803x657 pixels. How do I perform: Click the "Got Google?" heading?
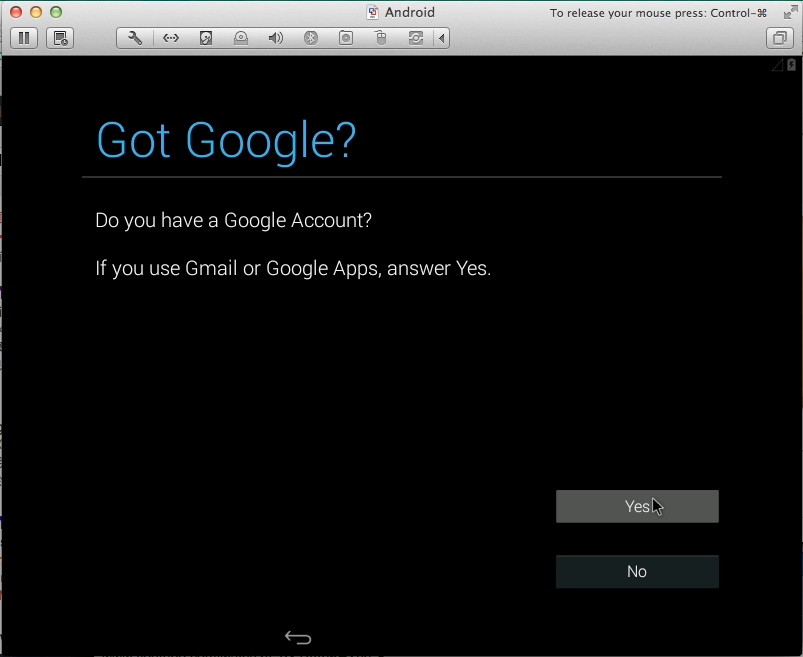click(x=226, y=141)
